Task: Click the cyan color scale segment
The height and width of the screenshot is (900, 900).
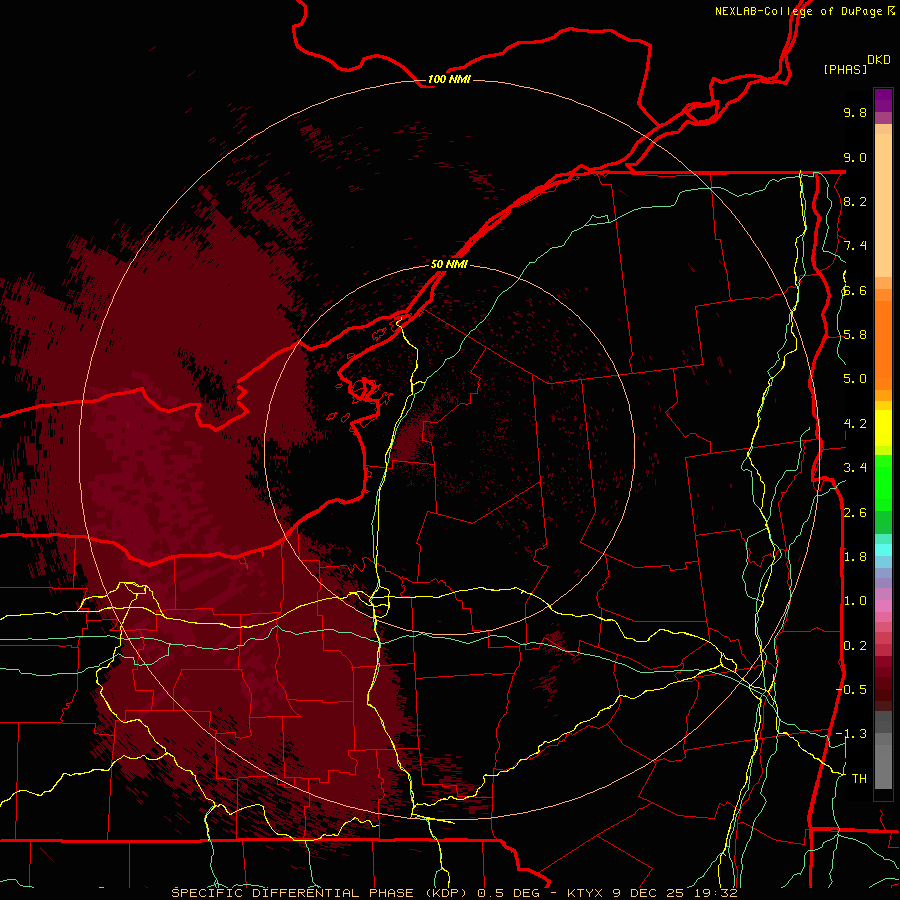Action: click(883, 550)
